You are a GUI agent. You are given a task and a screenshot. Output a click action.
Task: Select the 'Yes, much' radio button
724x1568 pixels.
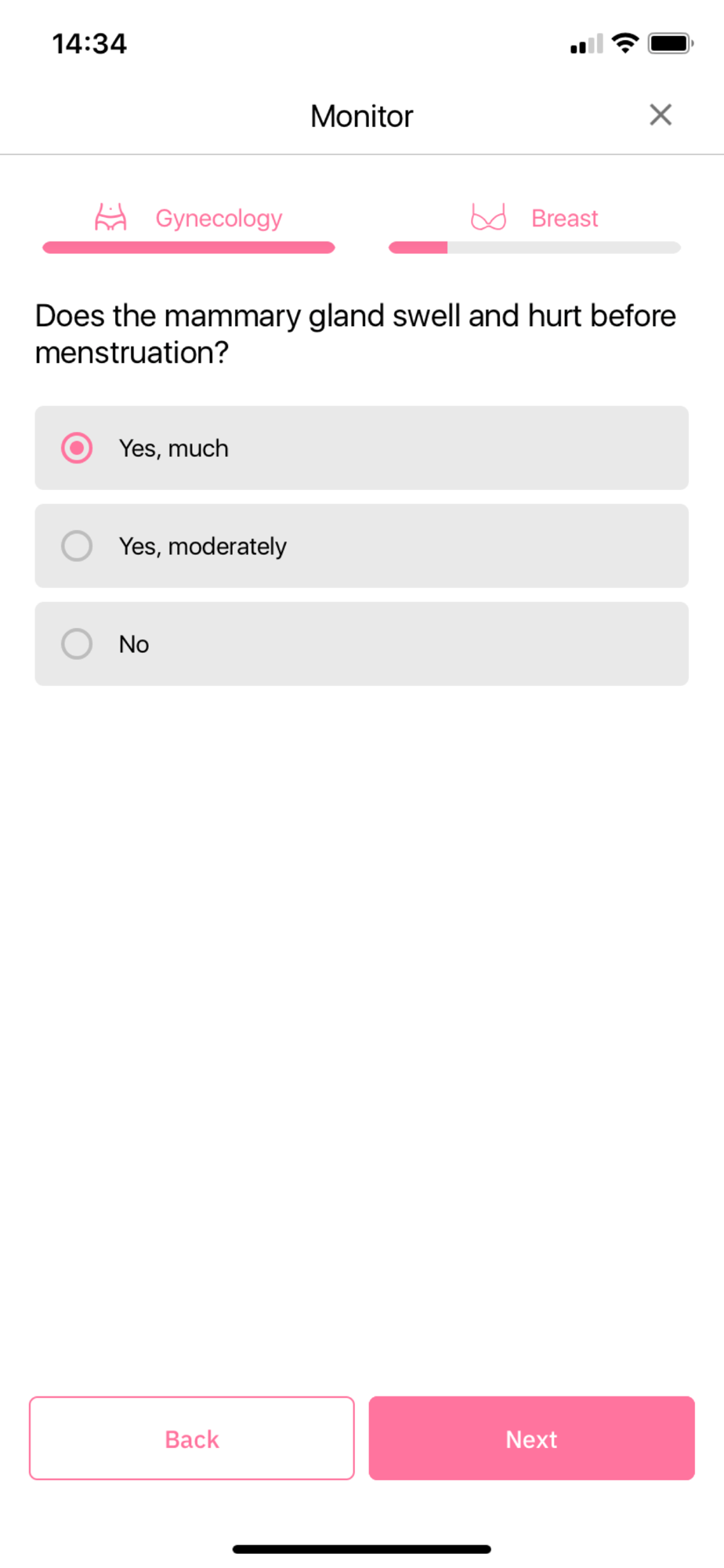pyautogui.click(x=77, y=448)
